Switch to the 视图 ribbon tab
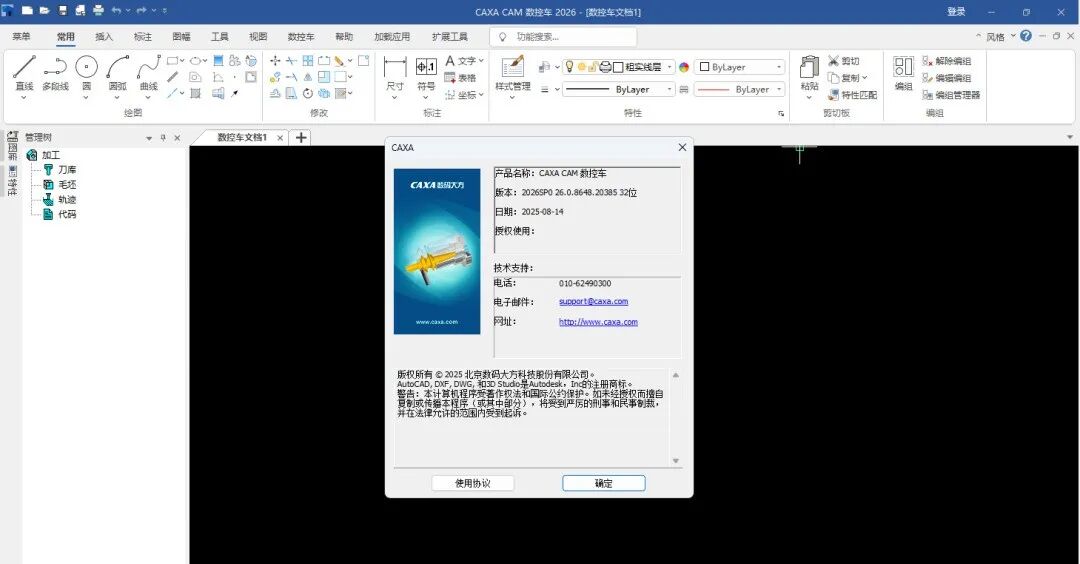 258,36
